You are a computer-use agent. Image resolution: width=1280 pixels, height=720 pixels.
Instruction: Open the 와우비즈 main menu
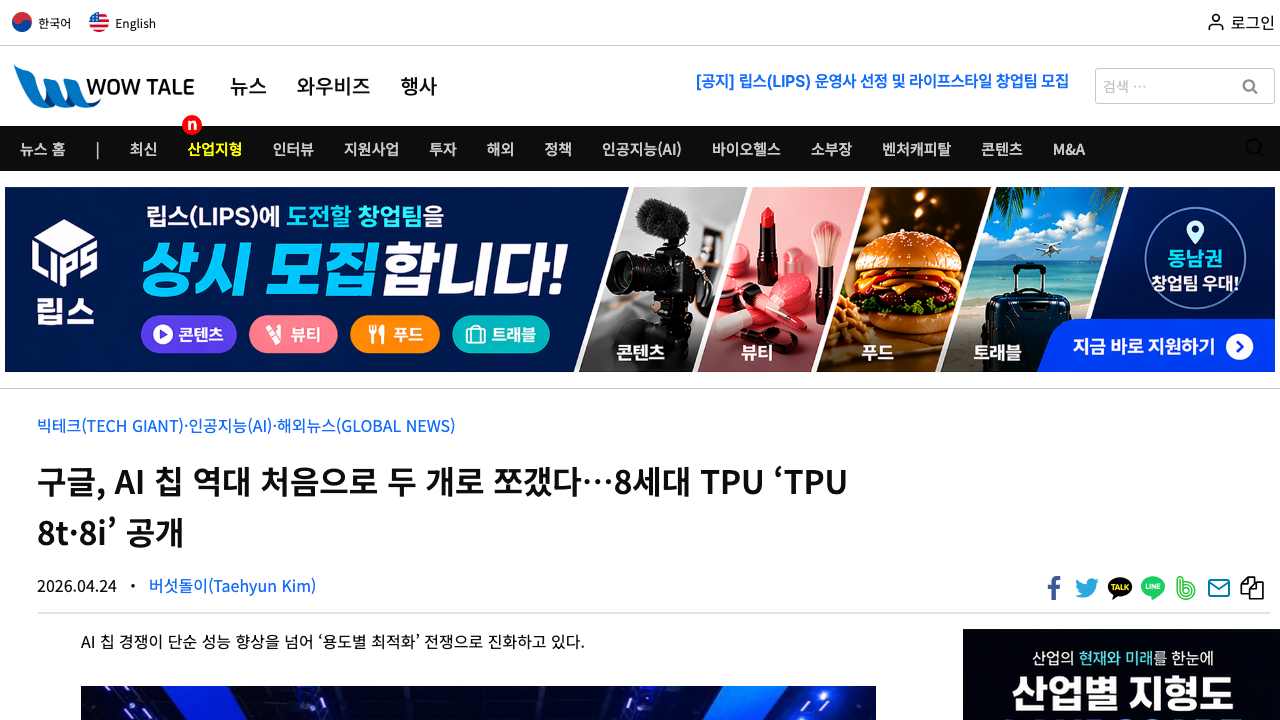(333, 86)
